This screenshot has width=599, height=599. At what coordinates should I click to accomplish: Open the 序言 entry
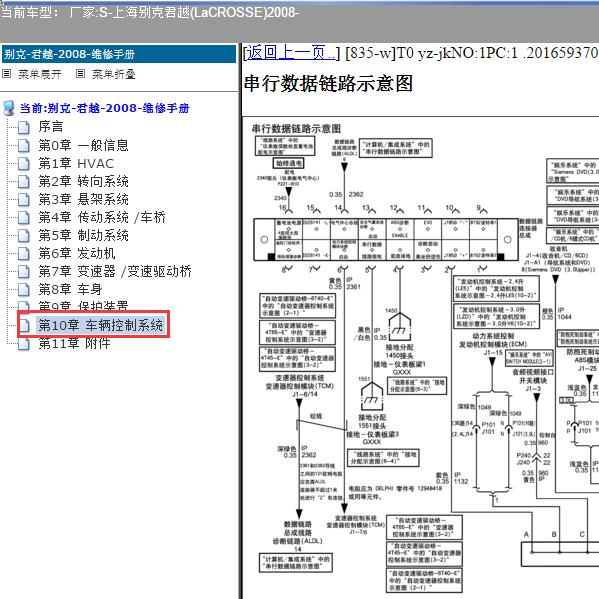tap(50, 126)
